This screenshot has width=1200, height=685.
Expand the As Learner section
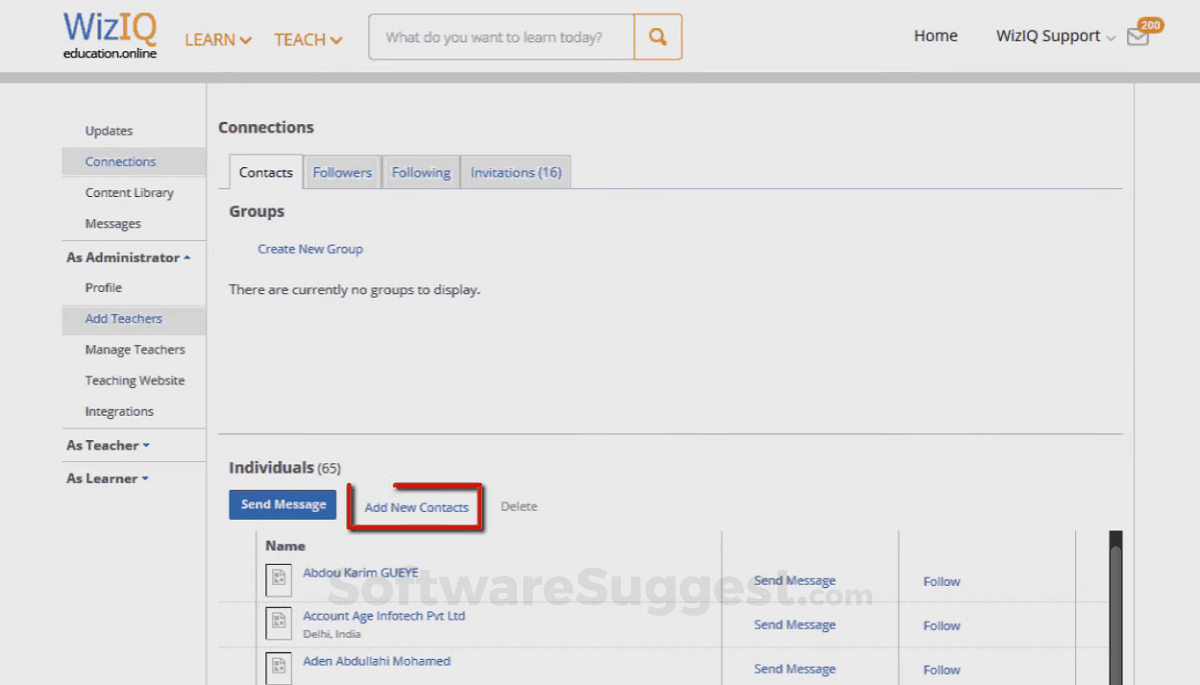[107, 478]
